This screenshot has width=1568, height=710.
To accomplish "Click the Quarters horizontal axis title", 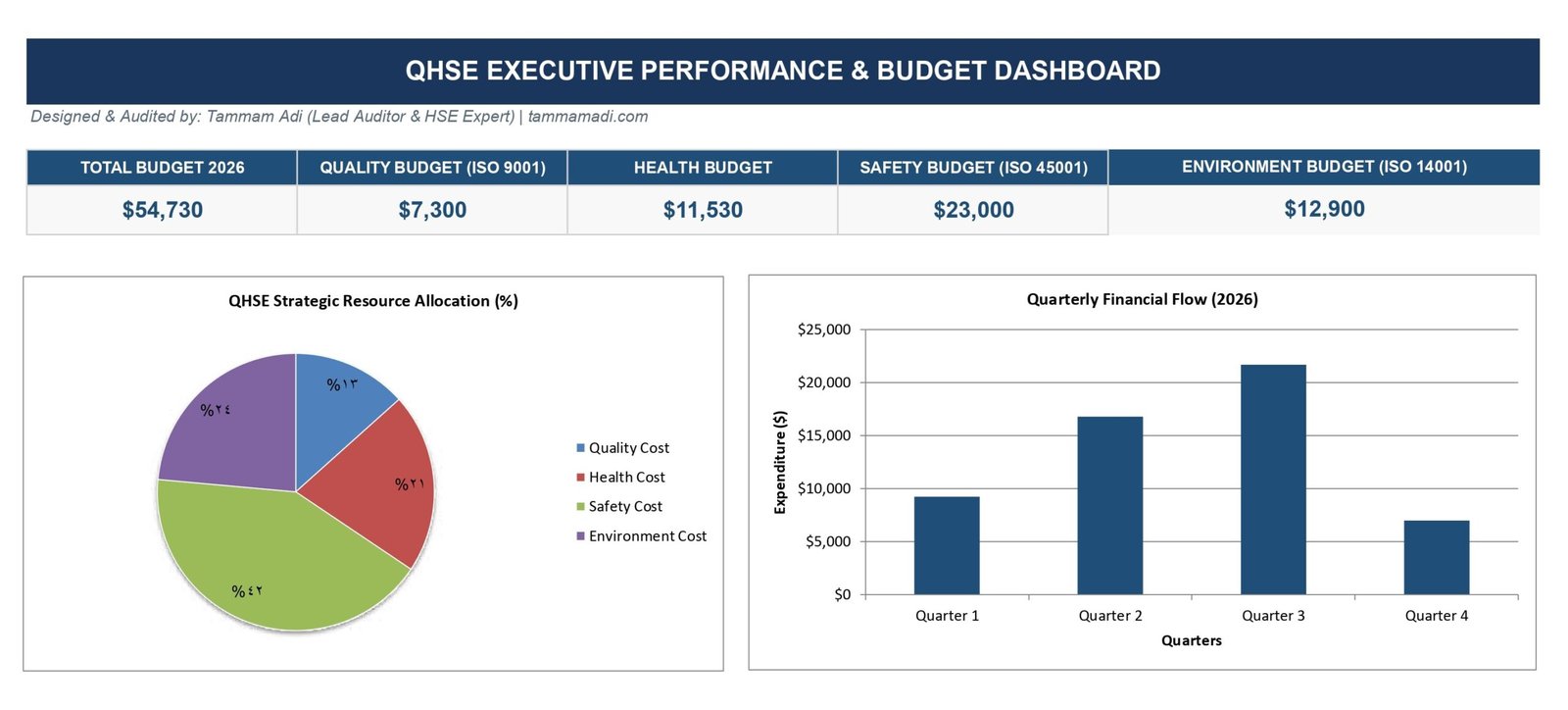I will point(1192,640).
